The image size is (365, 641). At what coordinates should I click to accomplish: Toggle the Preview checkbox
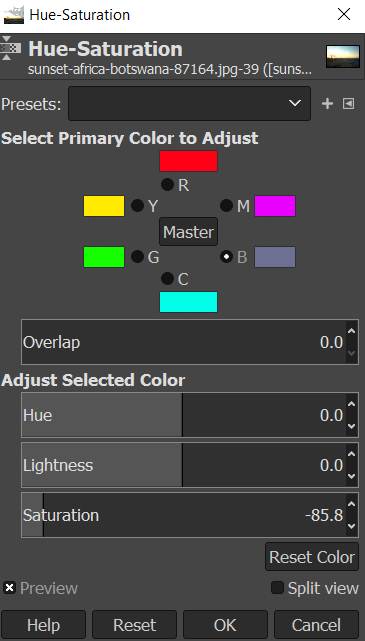pyautogui.click(x=9, y=588)
